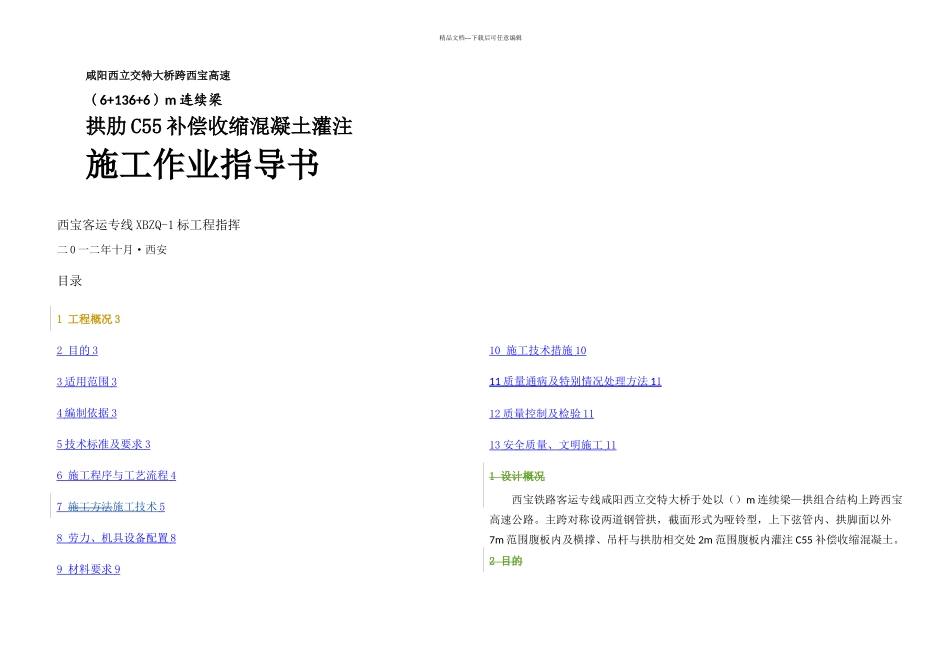This screenshot has width=950, height=672.
Task: Click the main title '施工作业指导书'
Action: coord(202,164)
